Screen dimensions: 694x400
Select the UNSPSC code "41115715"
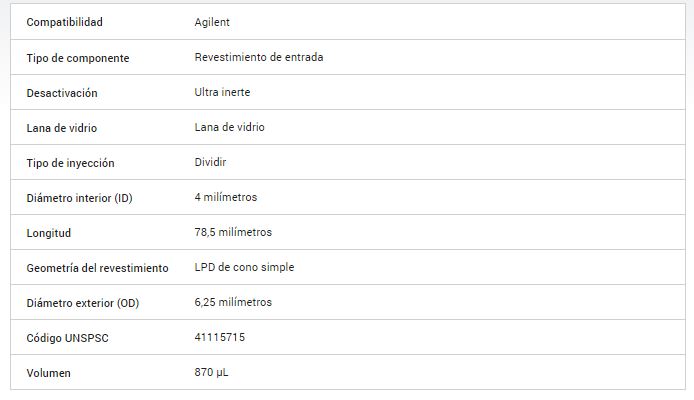coord(219,337)
